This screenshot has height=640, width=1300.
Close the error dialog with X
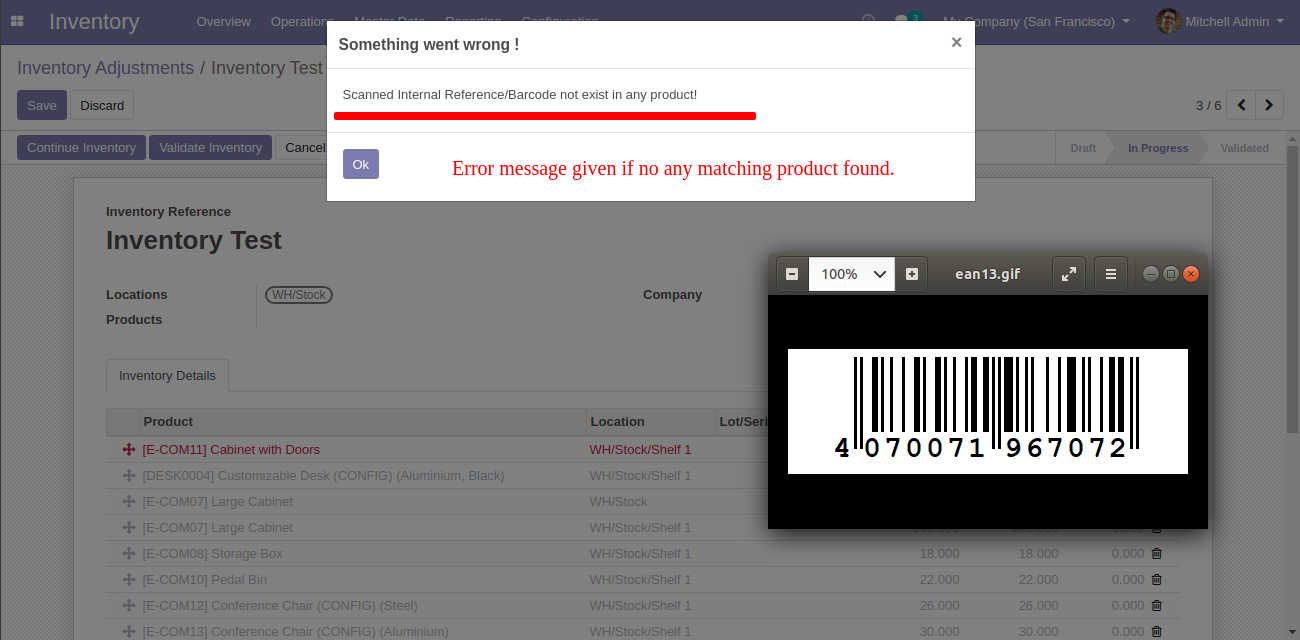956,42
